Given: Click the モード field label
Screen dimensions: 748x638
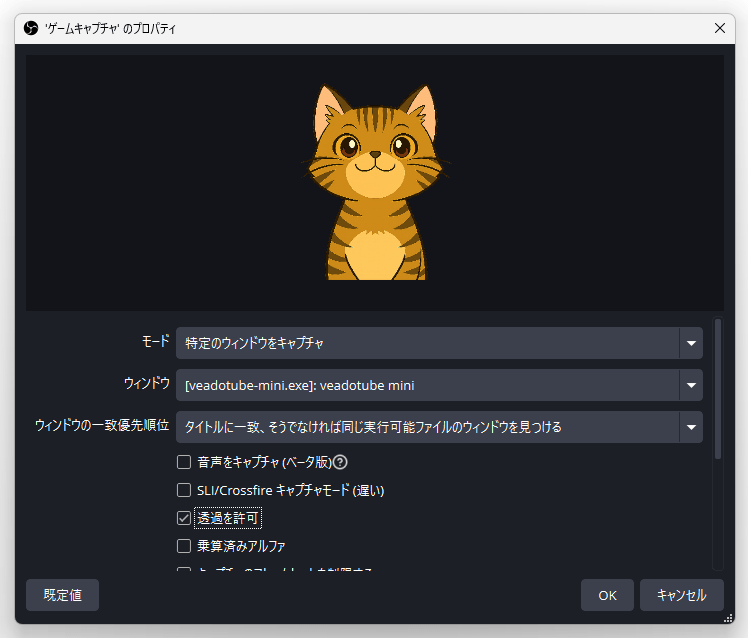Looking at the screenshot, I should (155, 342).
